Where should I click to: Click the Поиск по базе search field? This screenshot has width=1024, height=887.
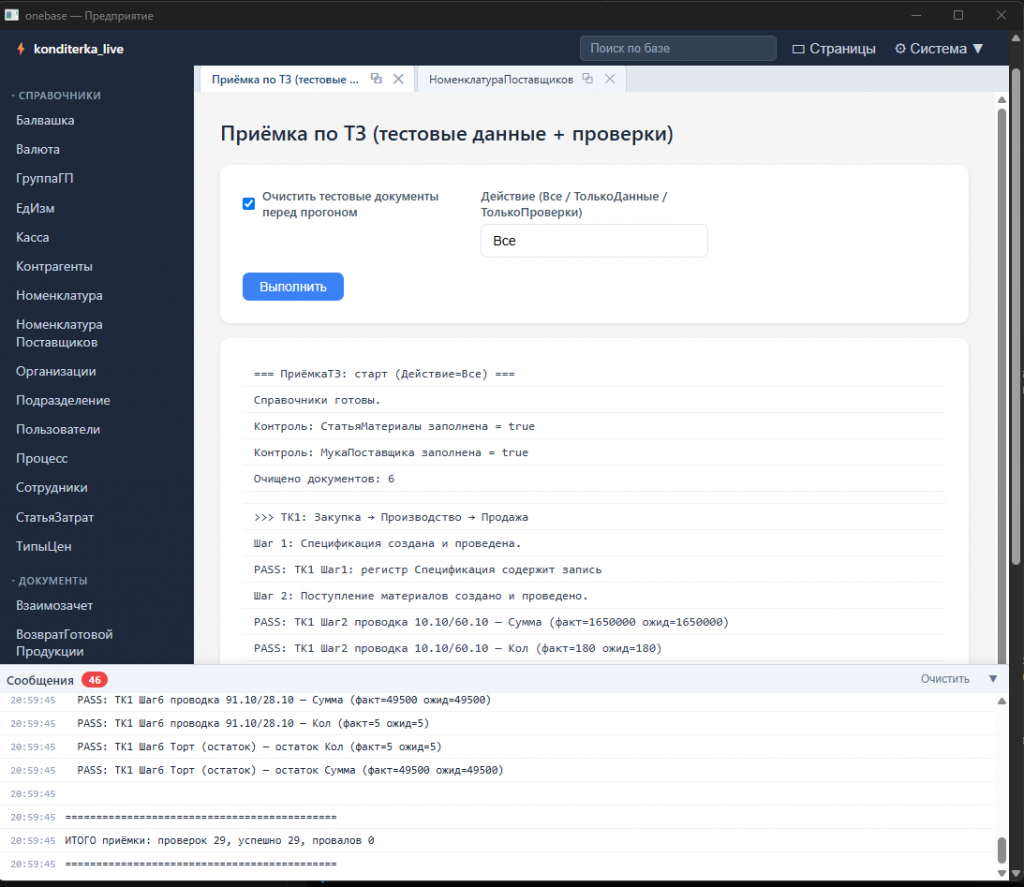[x=678, y=48]
